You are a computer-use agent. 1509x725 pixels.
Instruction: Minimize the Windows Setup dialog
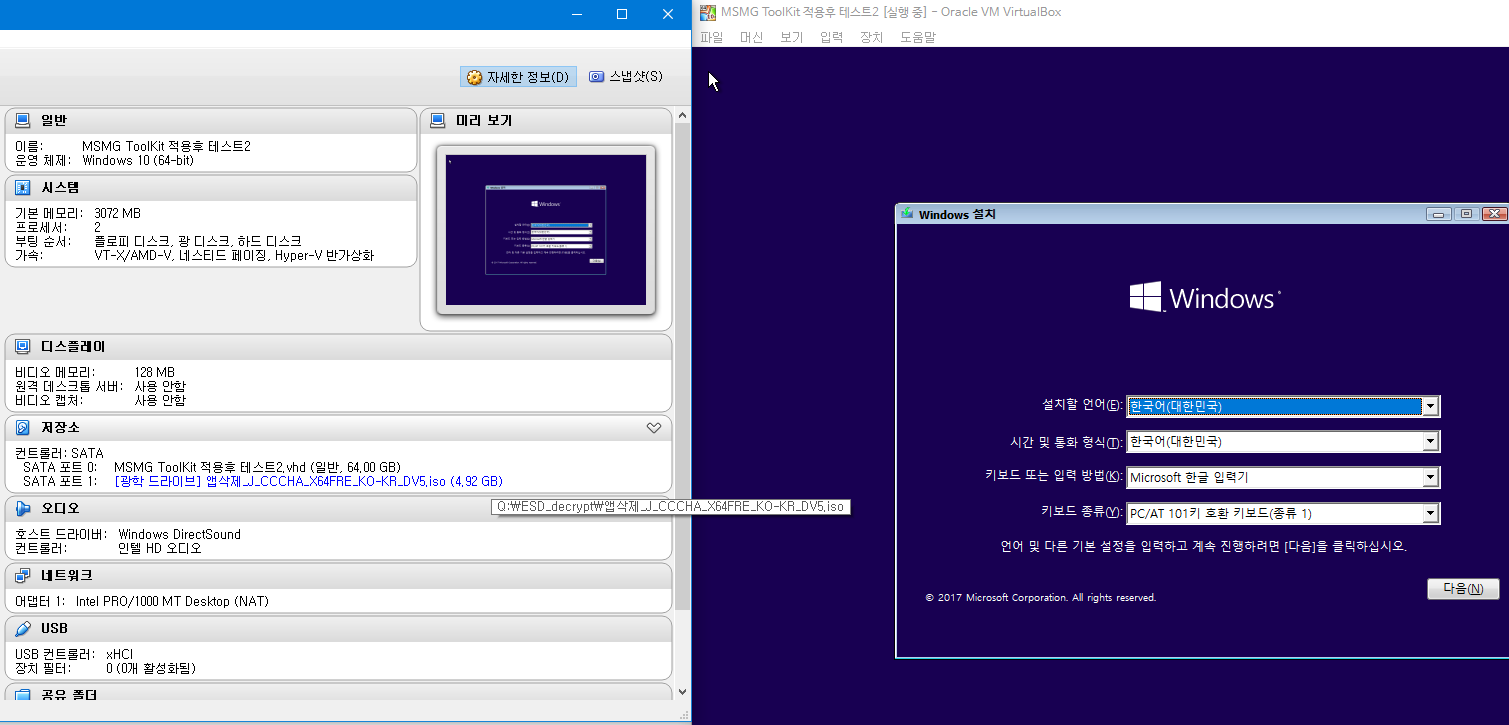1440,214
